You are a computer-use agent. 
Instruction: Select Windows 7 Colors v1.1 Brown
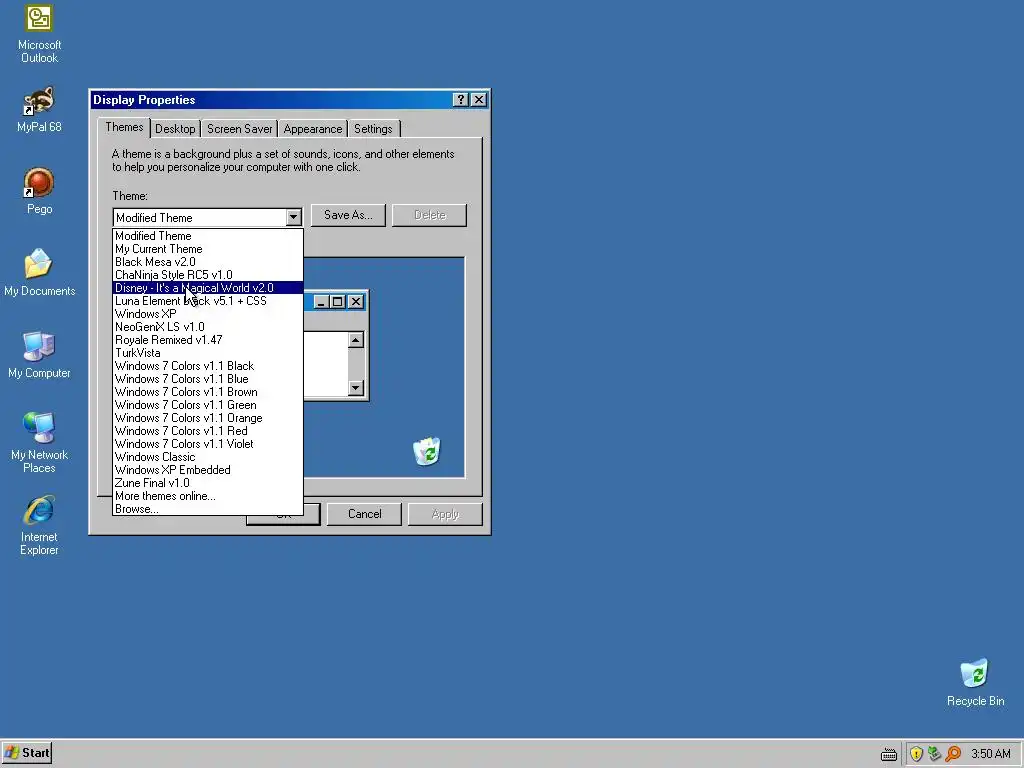pos(208,392)
